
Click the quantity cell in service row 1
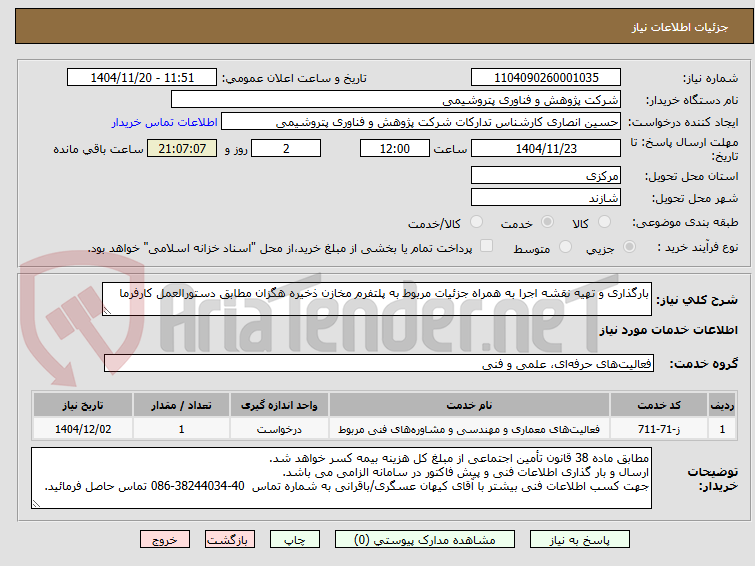coord(181,429)
